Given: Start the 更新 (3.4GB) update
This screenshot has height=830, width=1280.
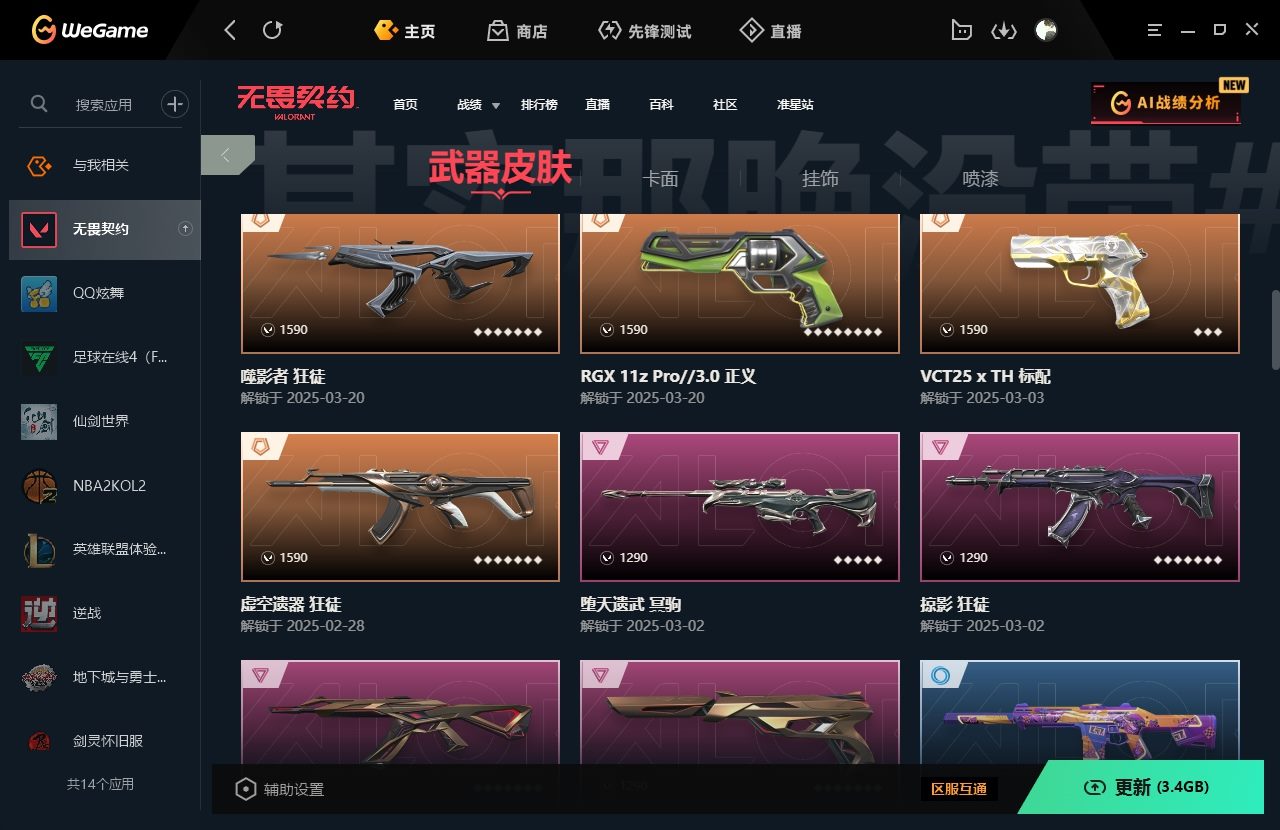Looking at the screenshot, I should 1148,787.
